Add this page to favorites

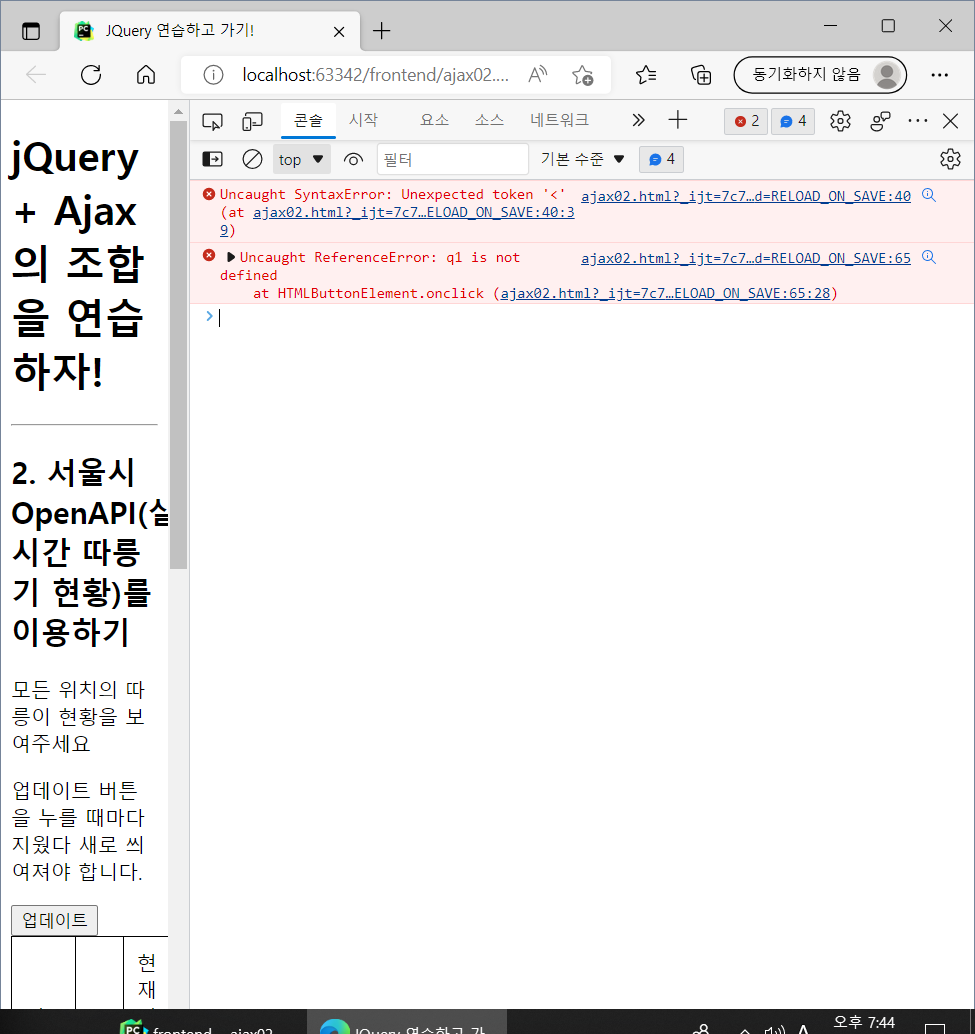(x=583, y=75)
